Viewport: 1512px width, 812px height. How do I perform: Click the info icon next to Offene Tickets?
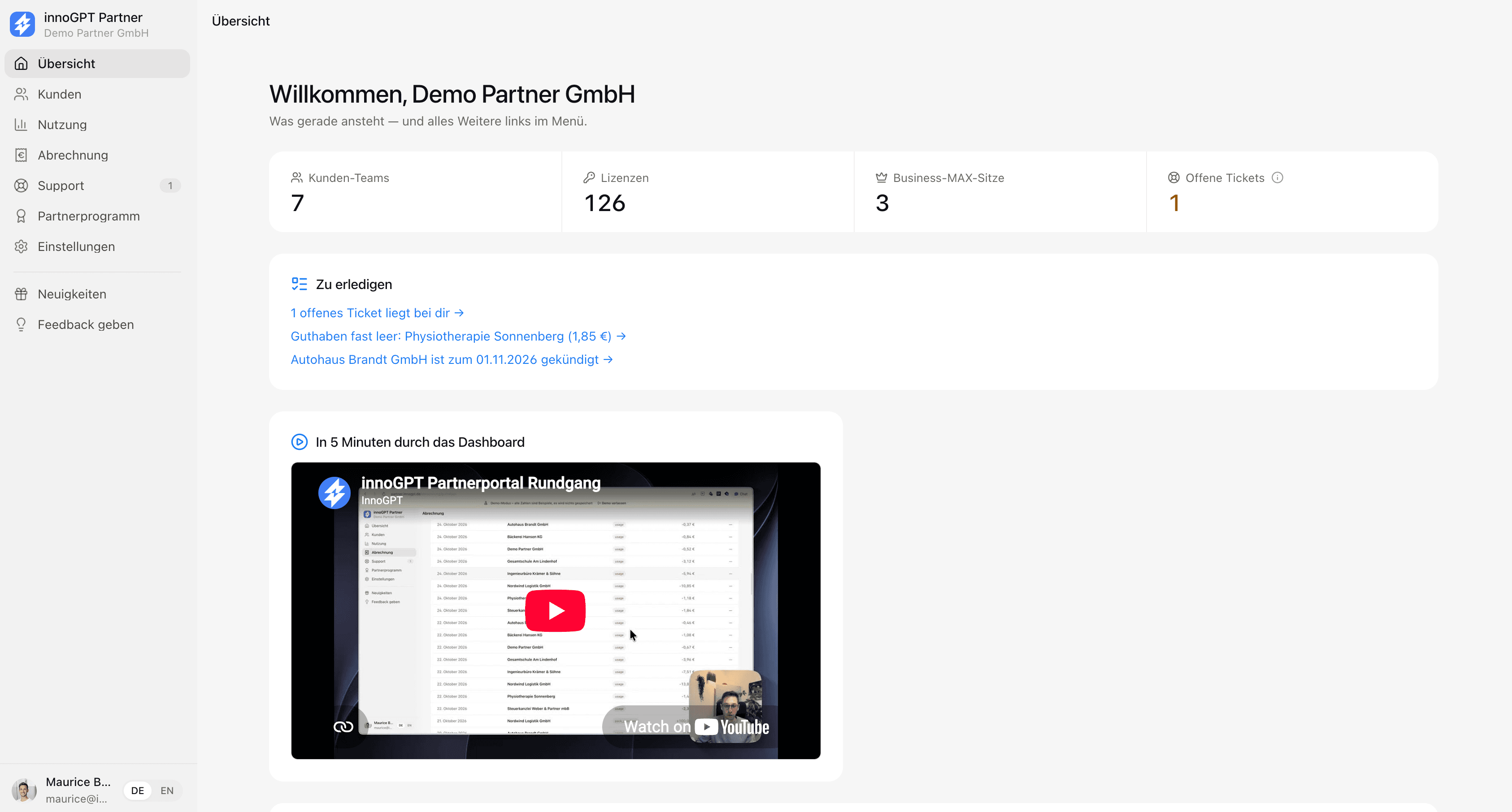coord(1277,178)
